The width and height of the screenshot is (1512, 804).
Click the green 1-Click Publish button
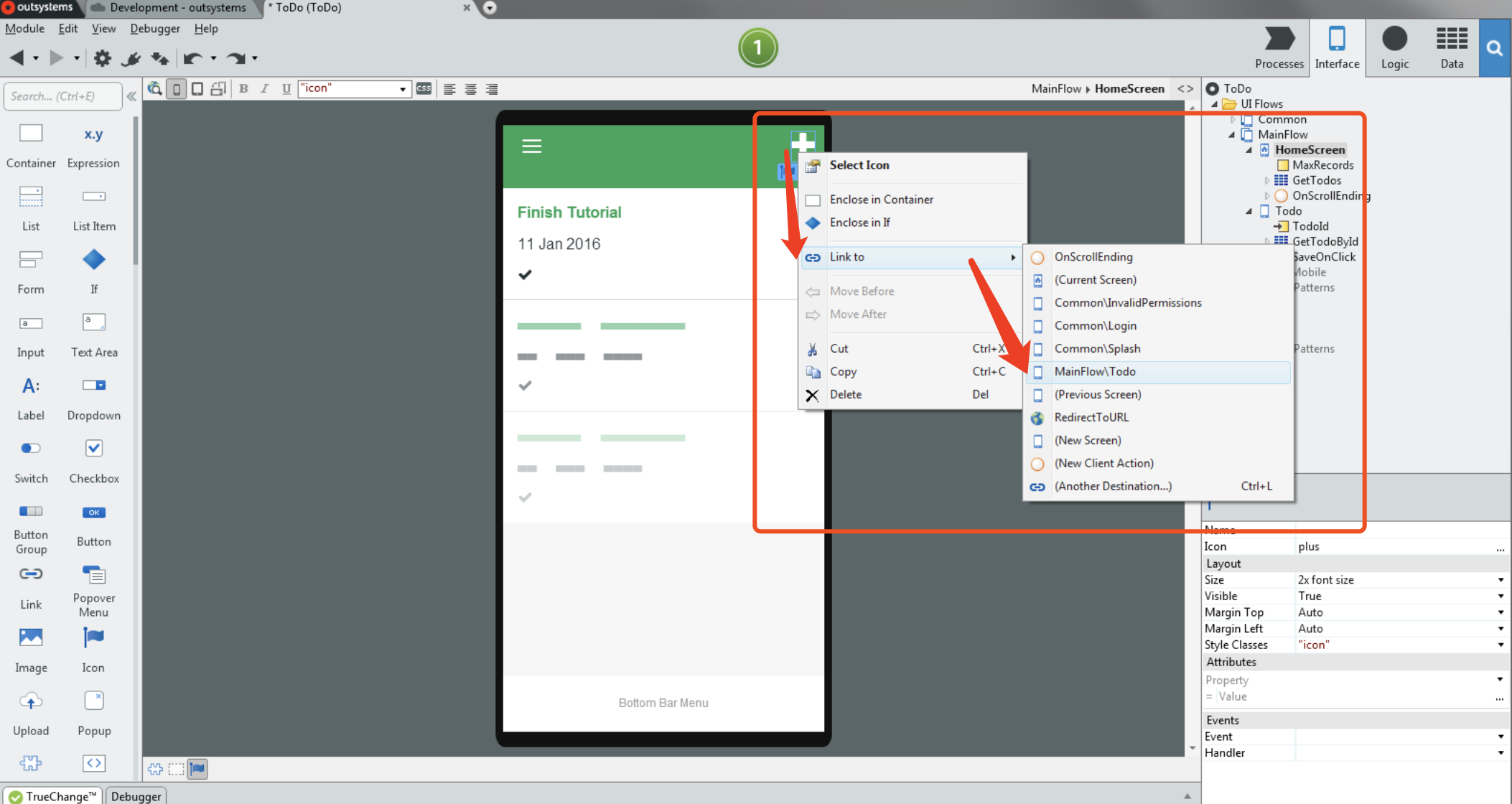point(757,48)
